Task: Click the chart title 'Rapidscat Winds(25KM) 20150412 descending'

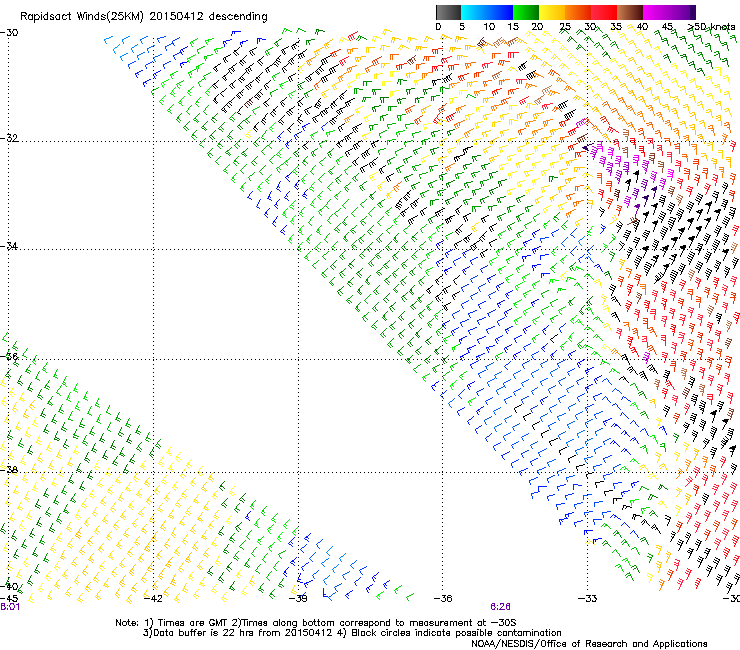Action: [x=143, y=17]
